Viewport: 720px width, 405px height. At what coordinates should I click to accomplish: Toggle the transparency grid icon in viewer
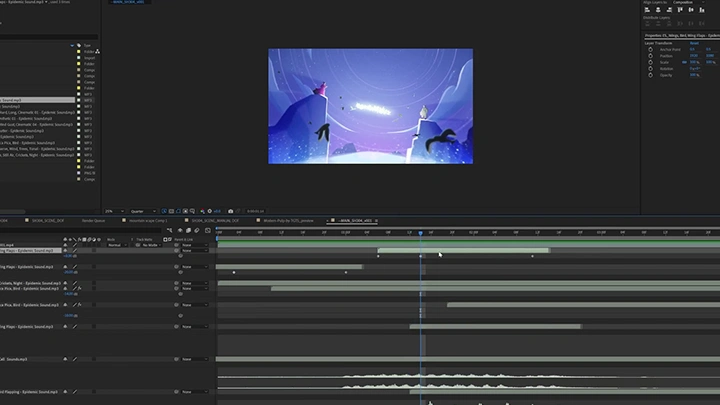171,211
